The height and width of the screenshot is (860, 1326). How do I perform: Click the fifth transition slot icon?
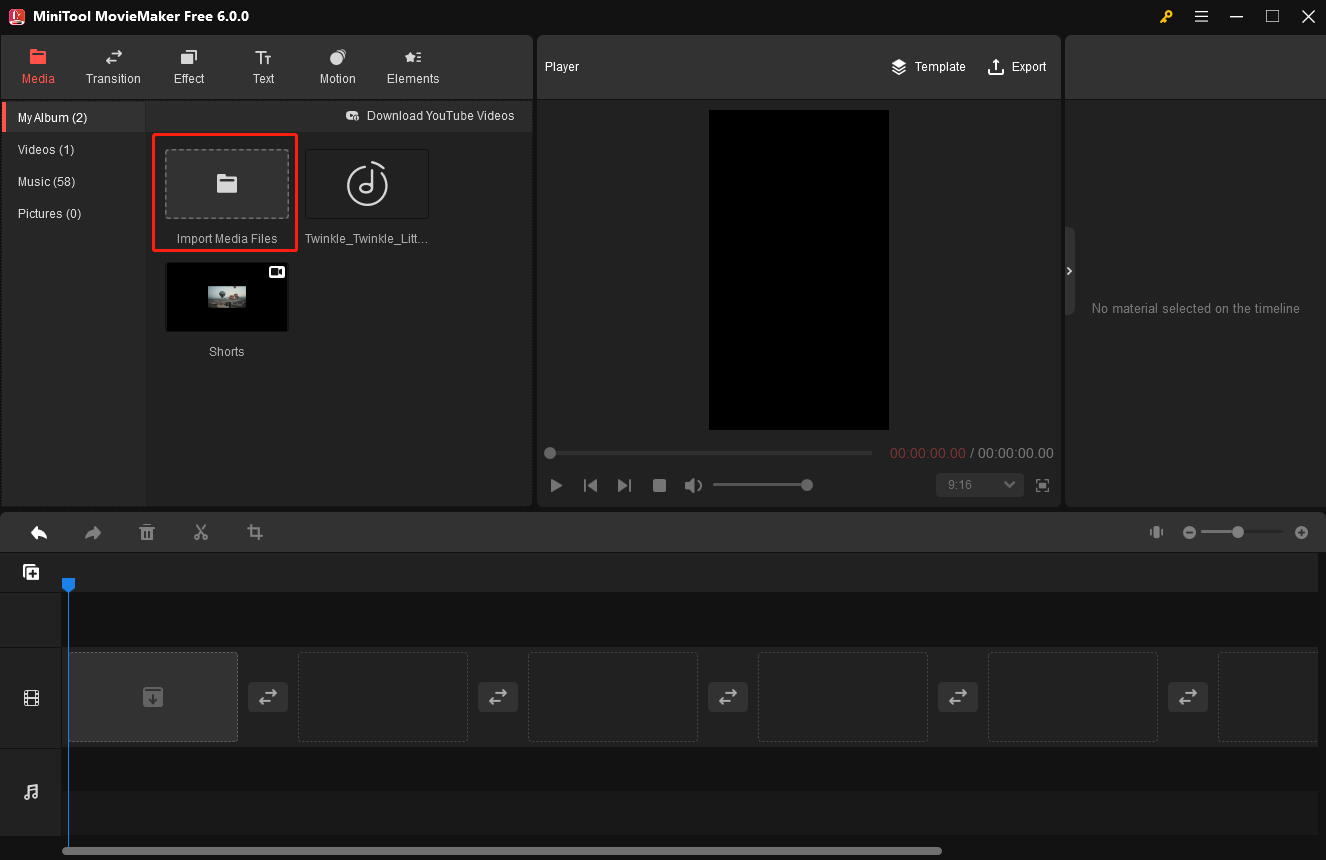pyautogui.click(x=1188, y=697)
